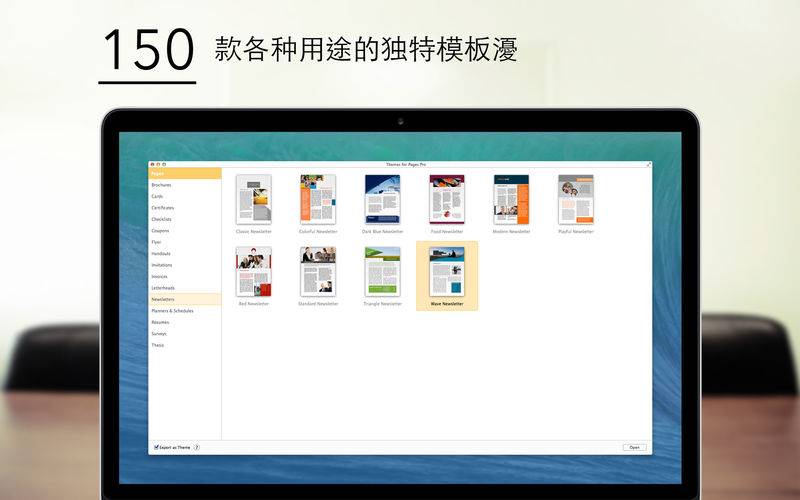800x500 pixels.
Task: Select the Food Newsletter template
Action: coord(447,199)
